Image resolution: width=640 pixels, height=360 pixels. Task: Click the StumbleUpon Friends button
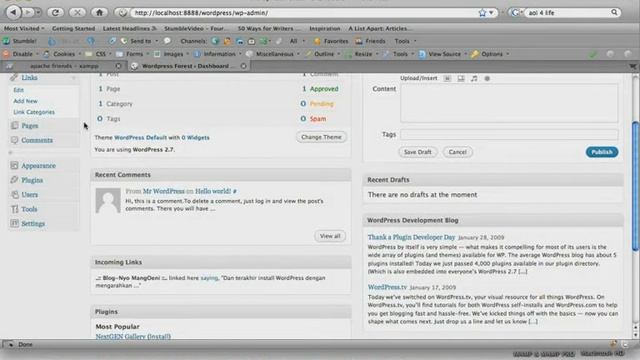(370, 41)
